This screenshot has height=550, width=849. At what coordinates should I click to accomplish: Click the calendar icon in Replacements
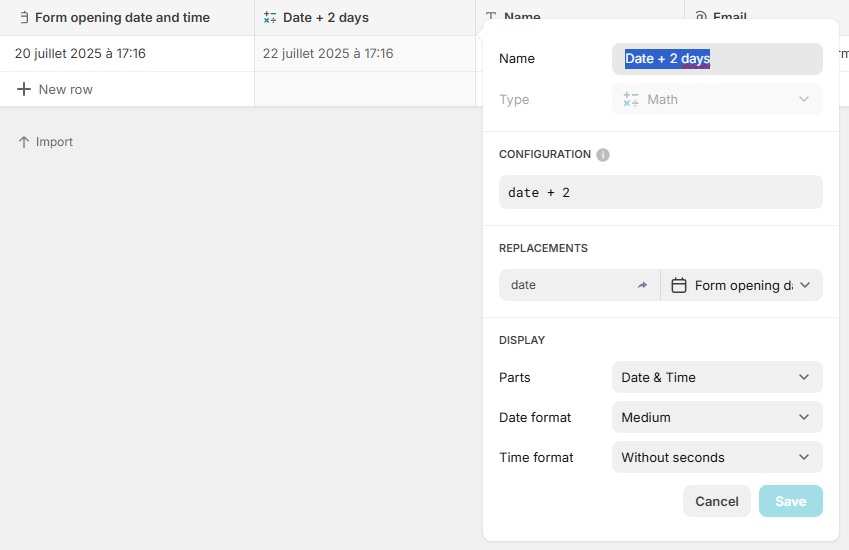coord(679,285)
